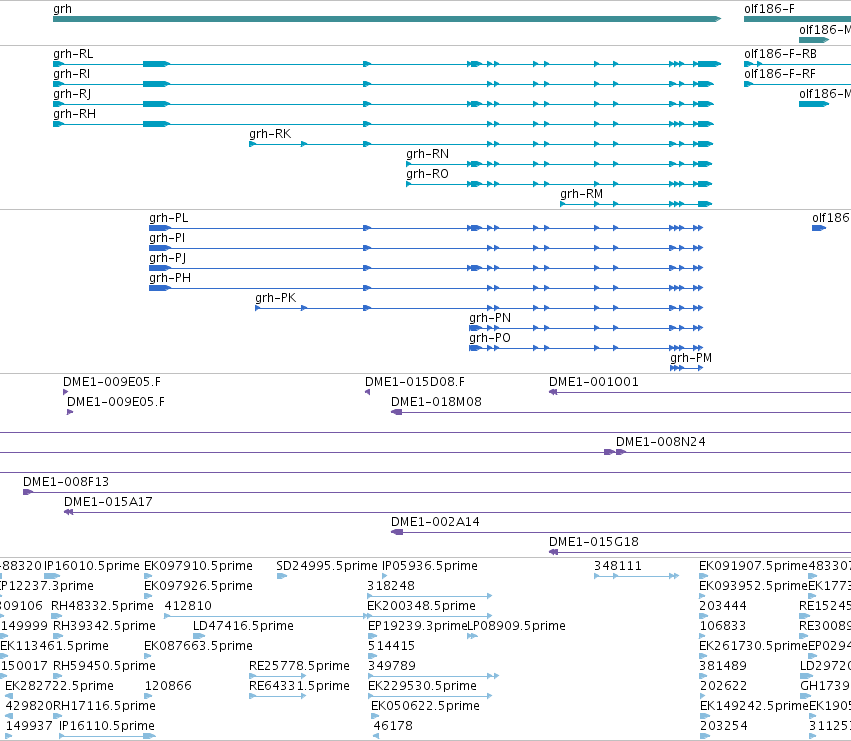Select the RH17116.5prime EST

(104, 706)
